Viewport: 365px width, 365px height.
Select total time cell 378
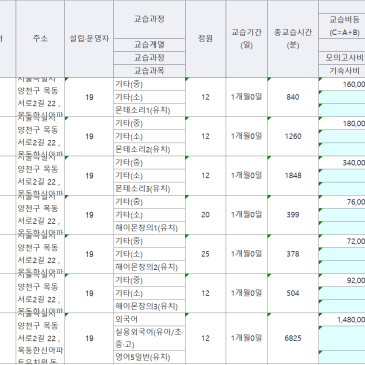[293, 254]
